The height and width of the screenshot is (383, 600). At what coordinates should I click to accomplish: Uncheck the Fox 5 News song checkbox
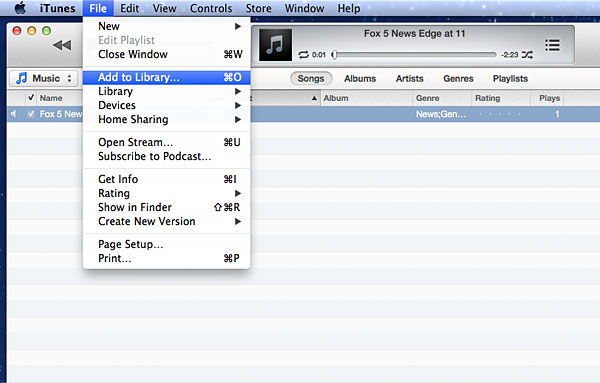pyautogui.click(x=31, y=114)
